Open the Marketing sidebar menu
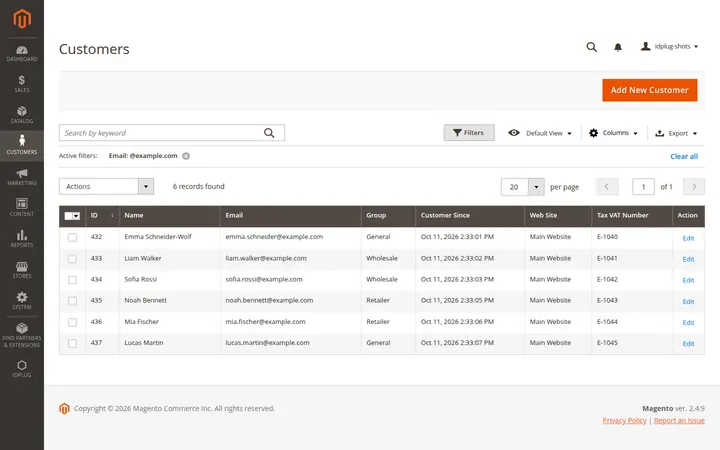The width and height of the screenshot is (720, 450). [x=22, y=177]
